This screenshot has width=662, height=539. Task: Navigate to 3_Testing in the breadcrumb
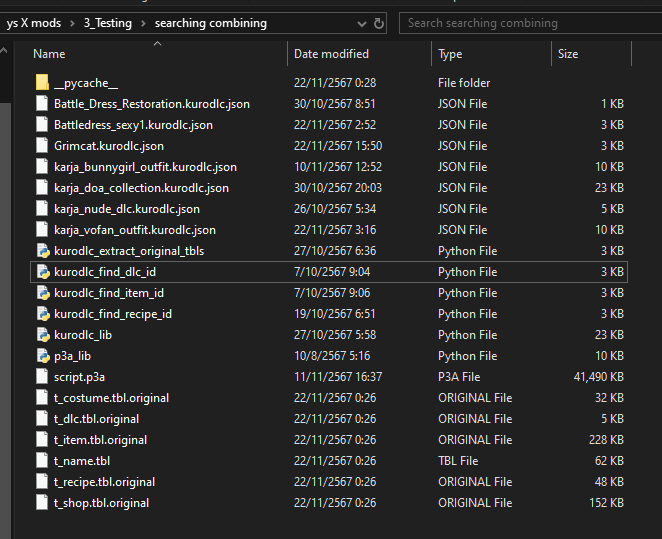108,23
